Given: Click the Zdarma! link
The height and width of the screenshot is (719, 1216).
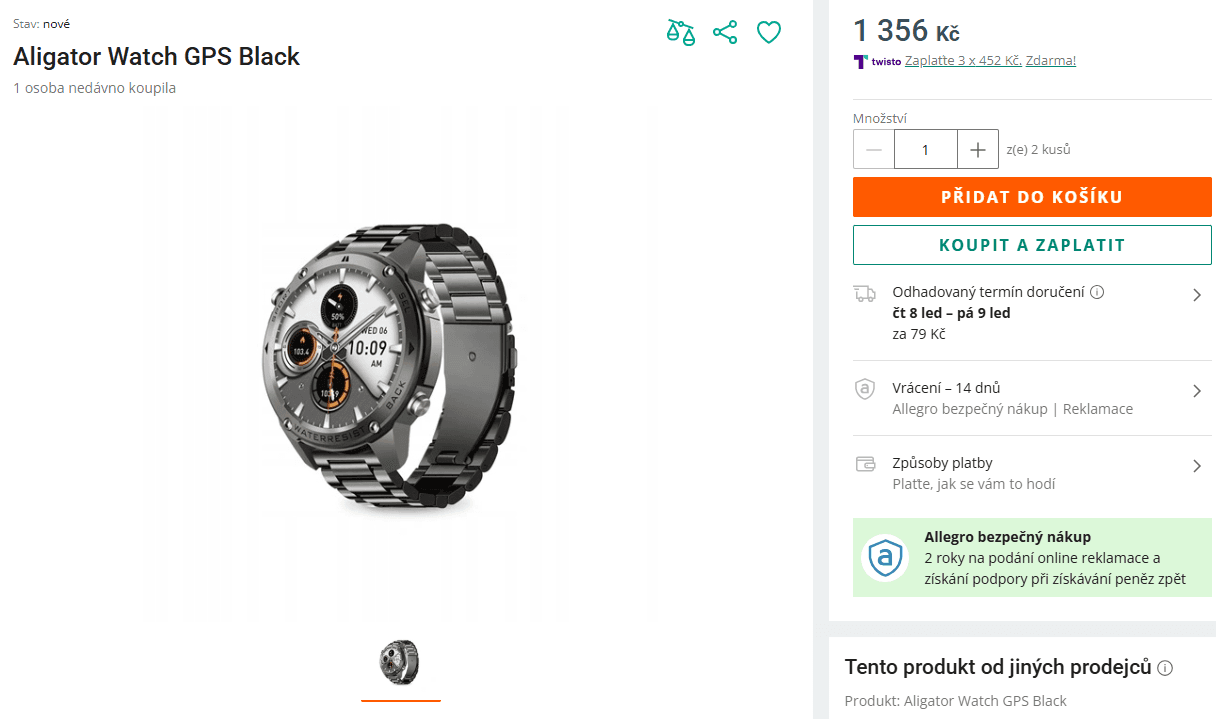Looking at the screenshot, I should click(1049, 61).
